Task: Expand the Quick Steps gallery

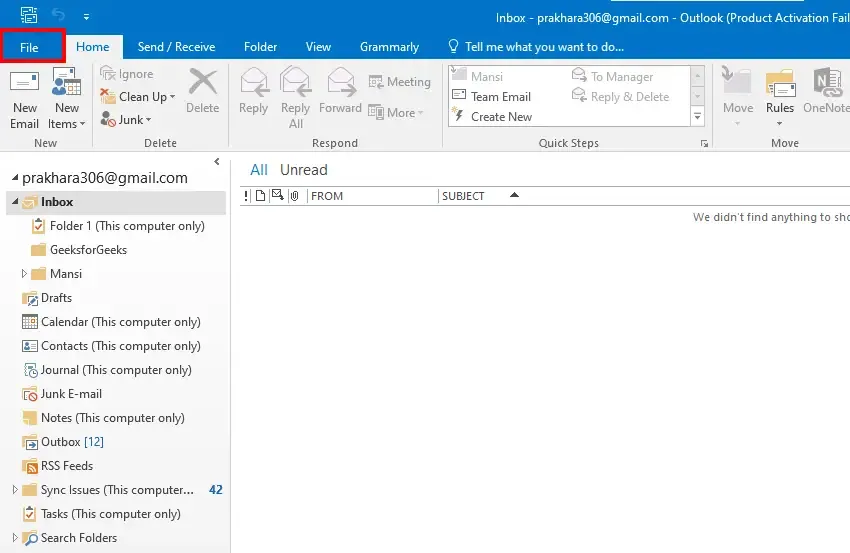Action: coord(698,117)
